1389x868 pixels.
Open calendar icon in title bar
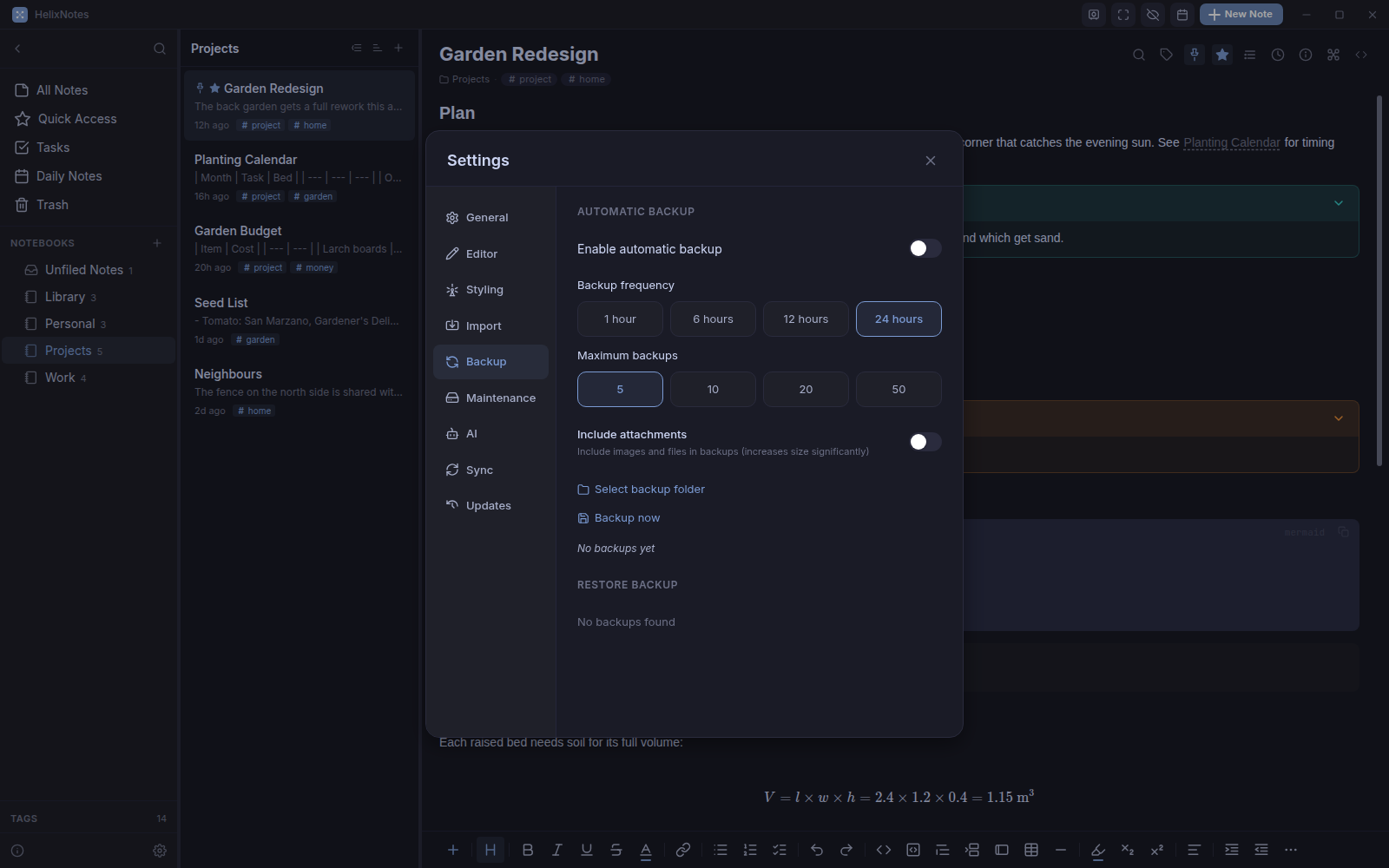click(1182, 15)
